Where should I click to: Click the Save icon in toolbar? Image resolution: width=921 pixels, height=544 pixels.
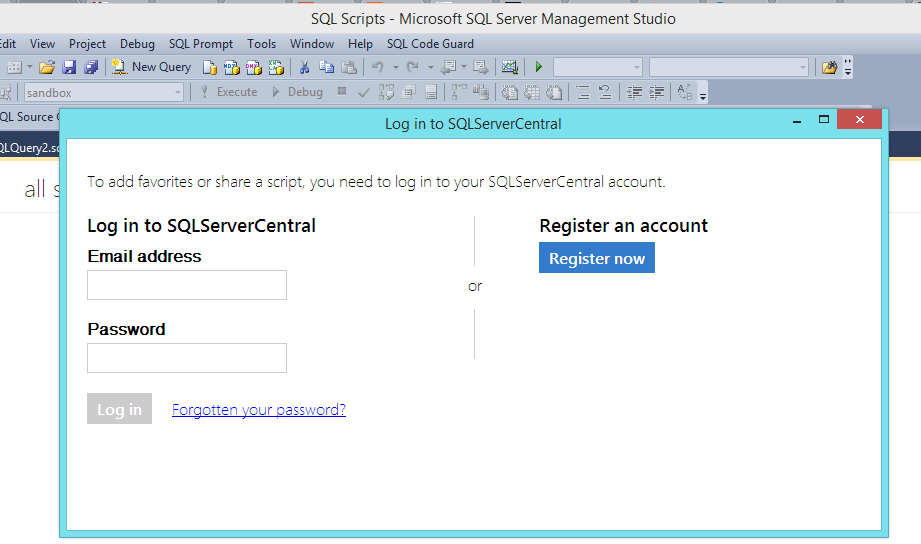[x=69, y=67]
